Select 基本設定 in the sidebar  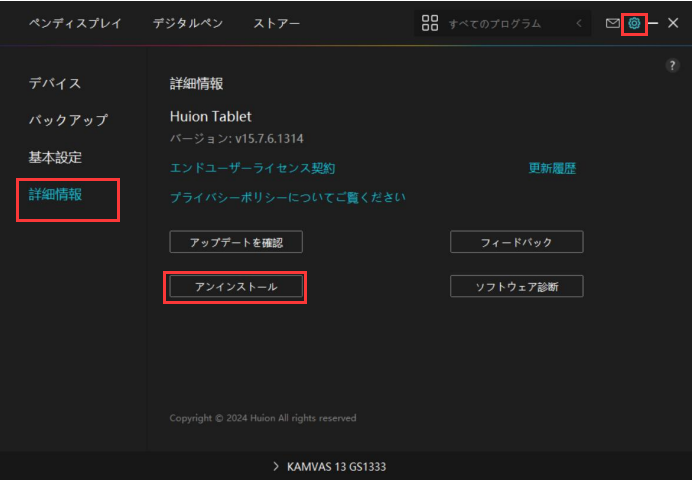point(55,157)
